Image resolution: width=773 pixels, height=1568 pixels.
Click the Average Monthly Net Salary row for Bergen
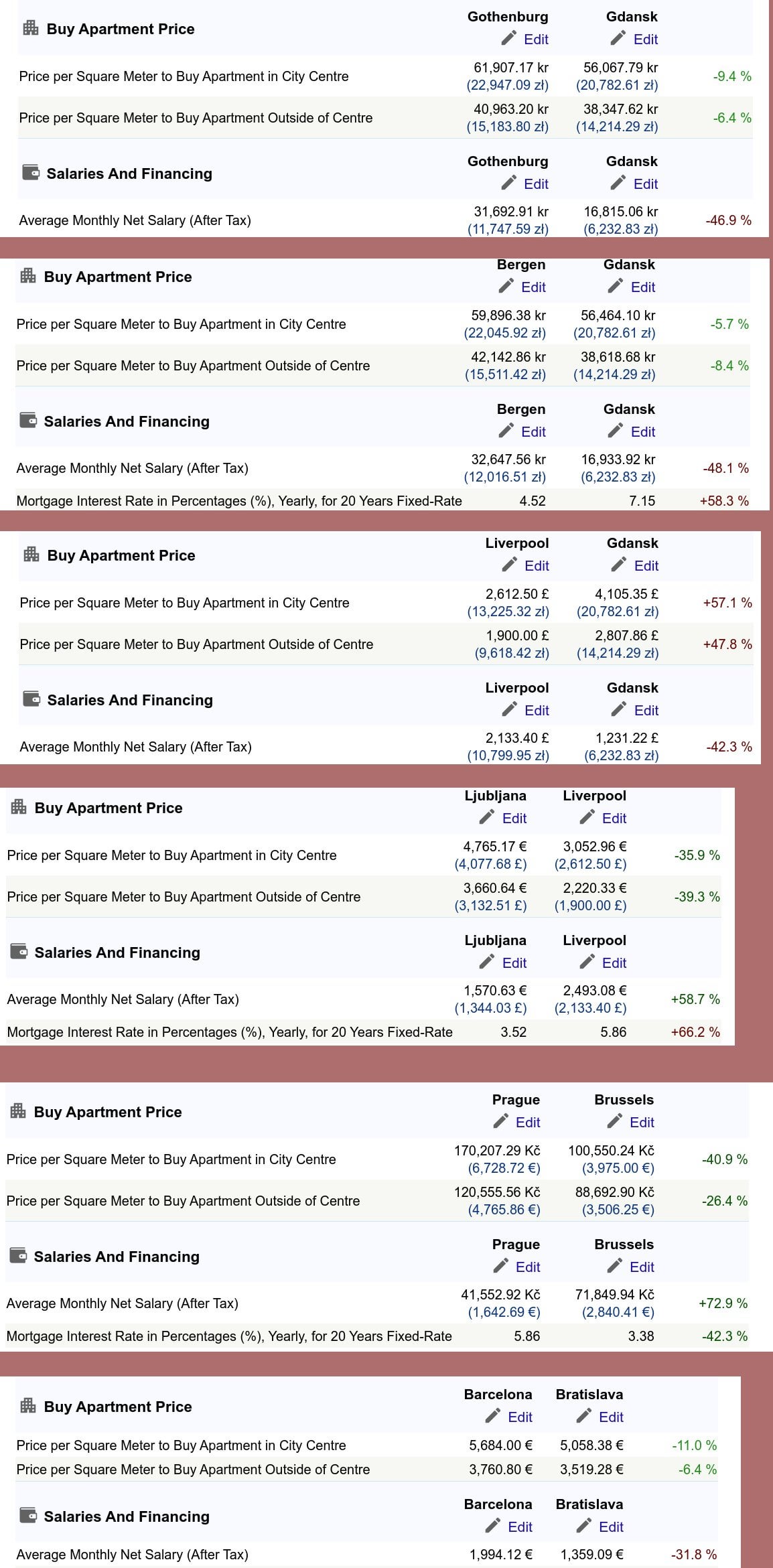point(382,468)
